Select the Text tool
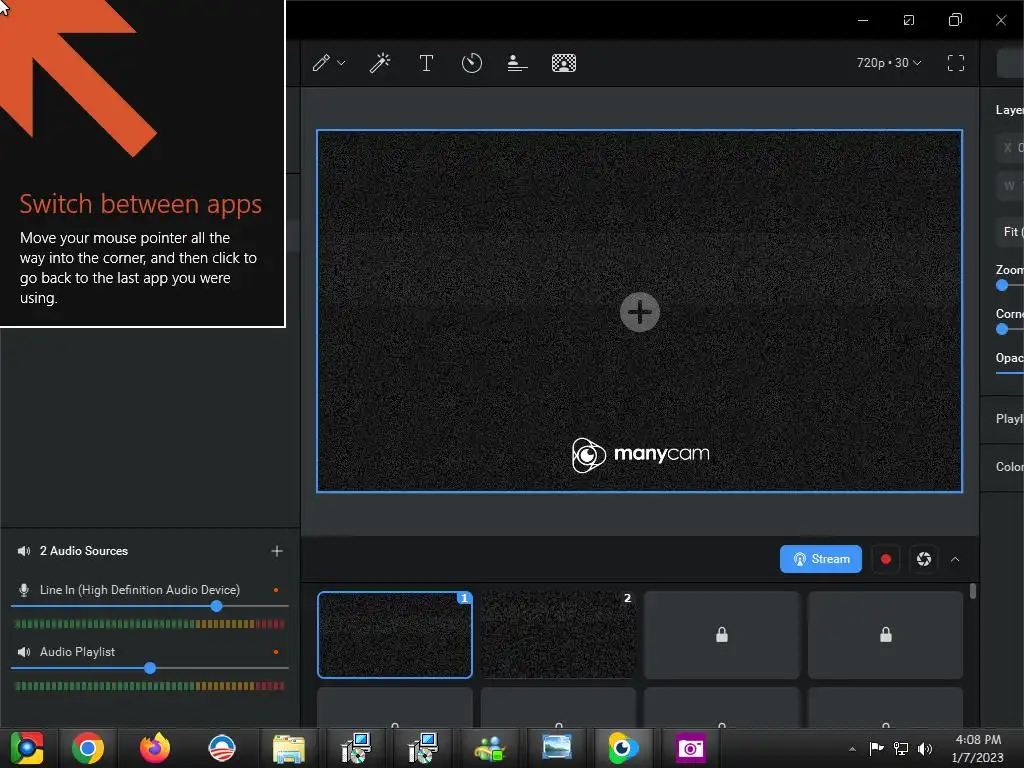The width and height of the screenshot is (1024, 768). click(426, 63)
